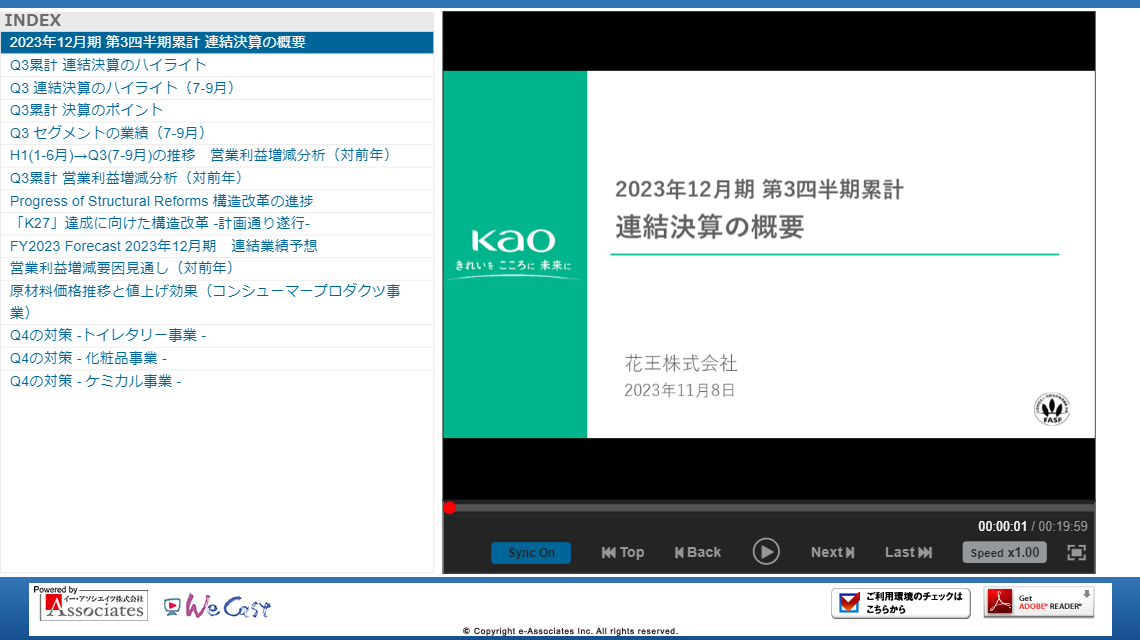Click the Kao title slide in the player
1140x640 pixels.
click(768, 254)
